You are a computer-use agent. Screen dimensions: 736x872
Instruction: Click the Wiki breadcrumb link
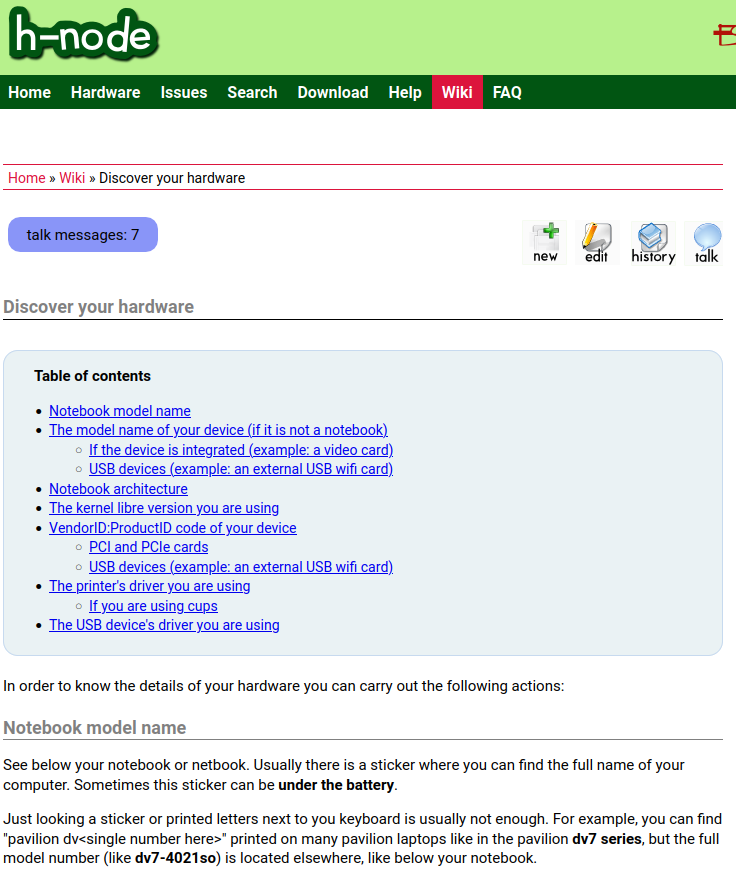tap(72, 178)
